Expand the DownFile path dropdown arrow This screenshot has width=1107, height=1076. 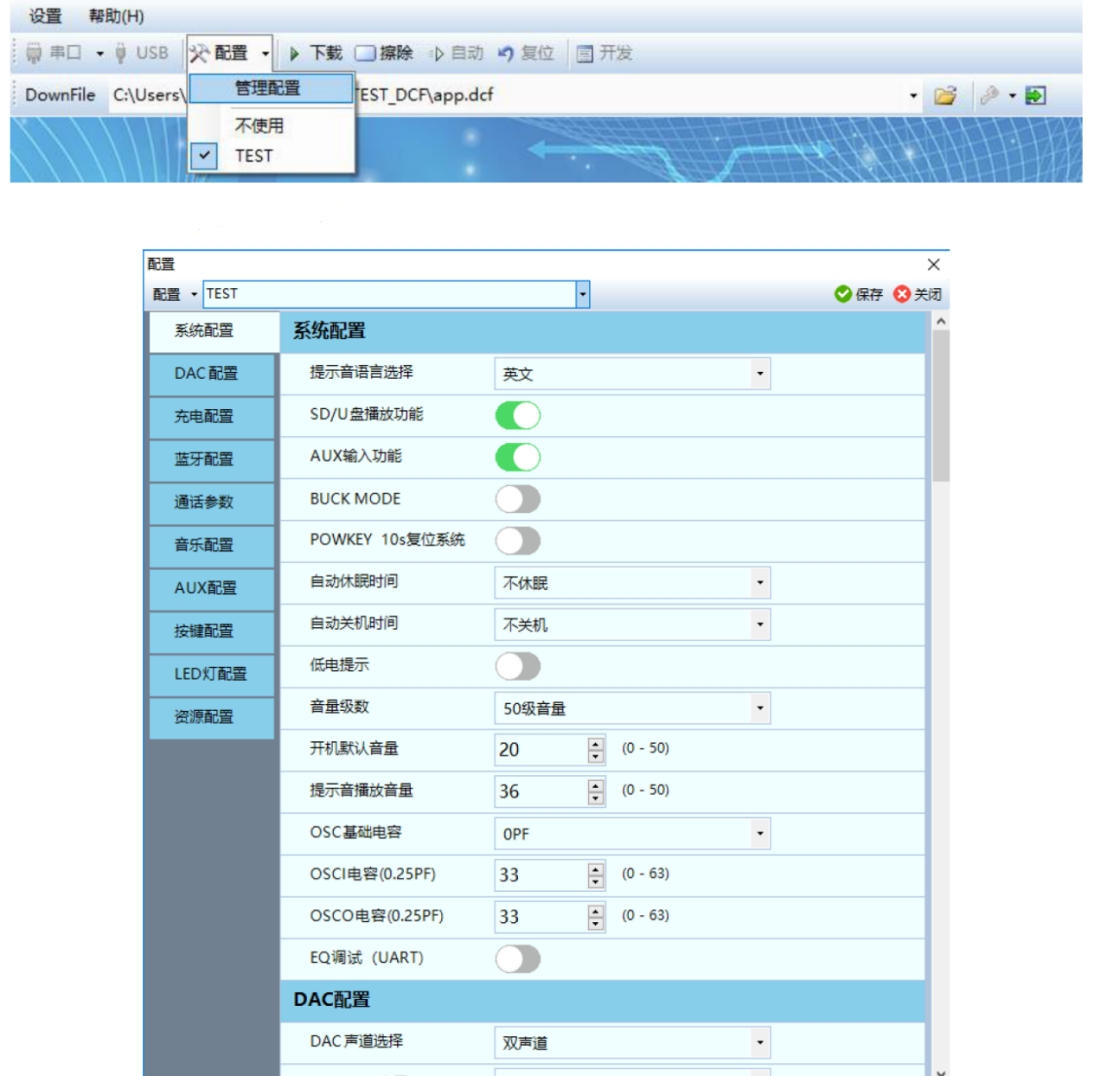click(x=914, y=95)
